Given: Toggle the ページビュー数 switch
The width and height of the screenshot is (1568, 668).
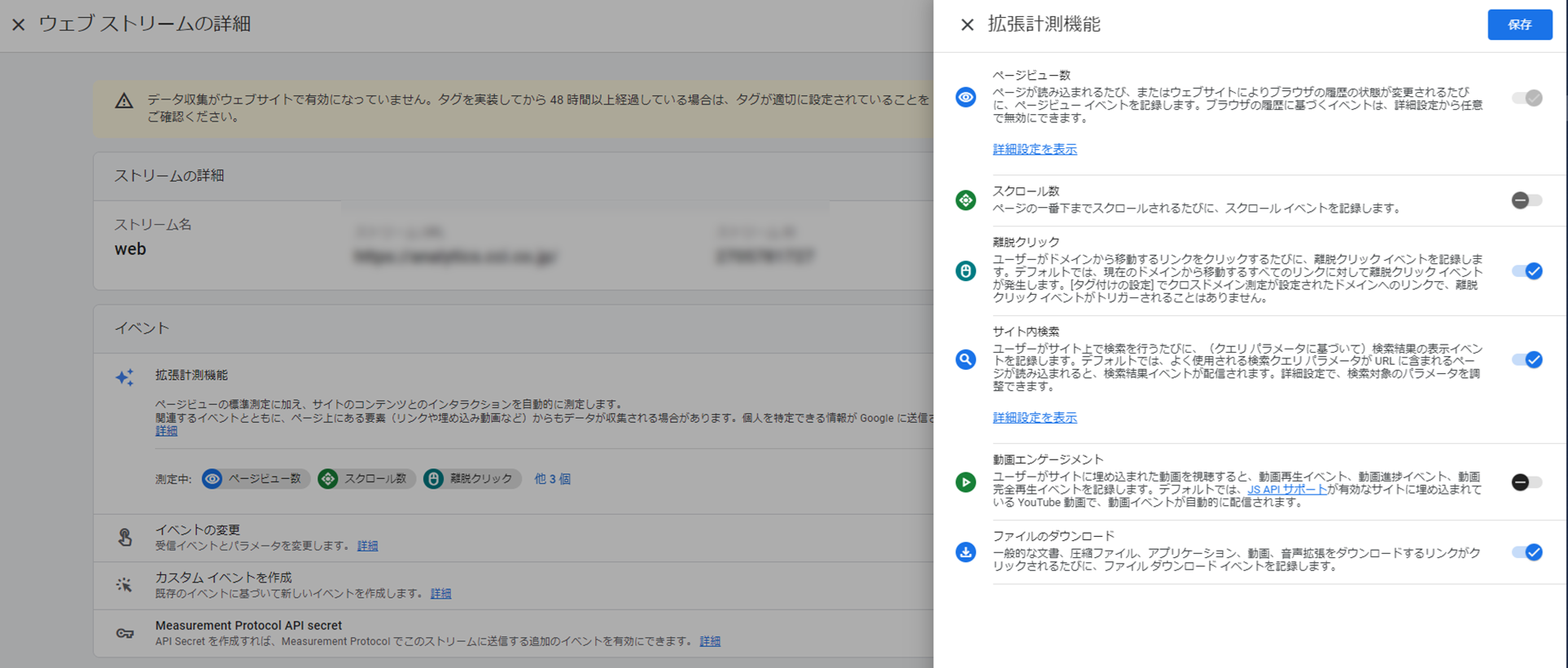Looking at the screenshot, I should coord(1526,98).
